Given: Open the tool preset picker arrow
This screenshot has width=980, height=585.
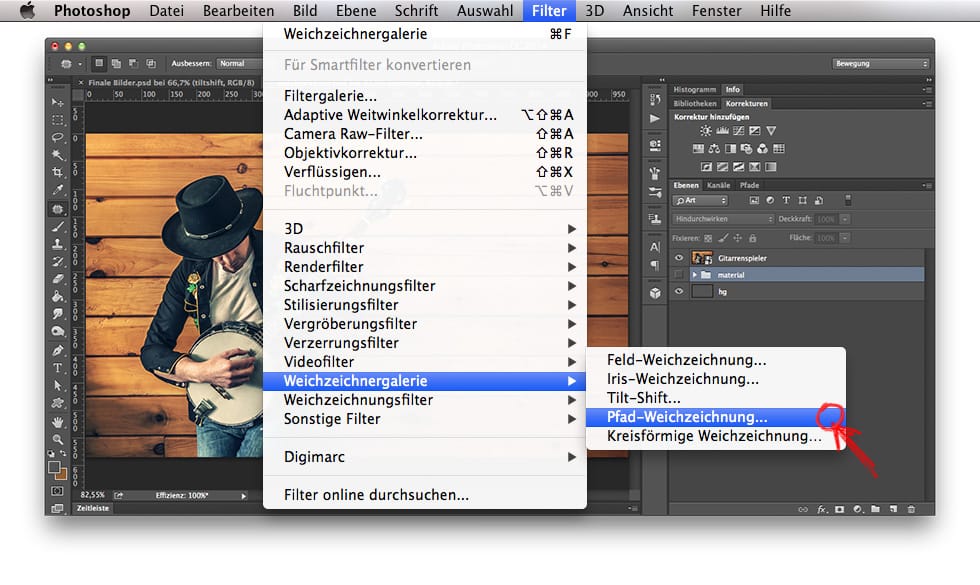Looking at the screenshot, I should coord(80,64).
